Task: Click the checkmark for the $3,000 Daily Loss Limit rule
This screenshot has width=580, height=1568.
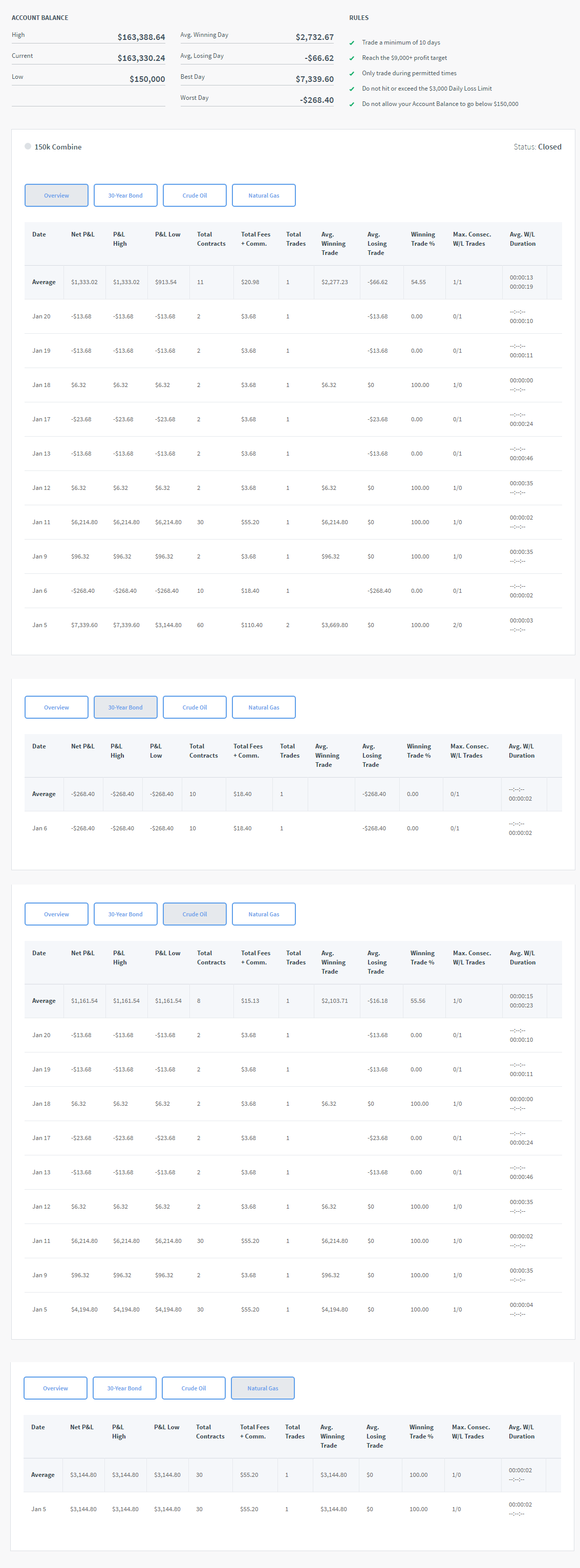Action: coord(352,89)
